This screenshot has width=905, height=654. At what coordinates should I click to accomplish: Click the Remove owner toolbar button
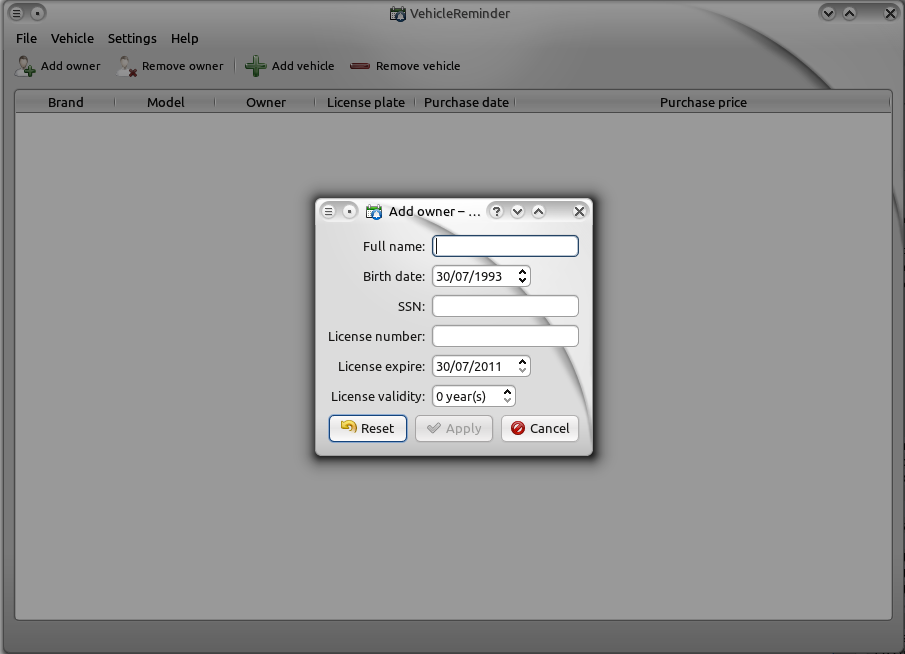point(170,66)
